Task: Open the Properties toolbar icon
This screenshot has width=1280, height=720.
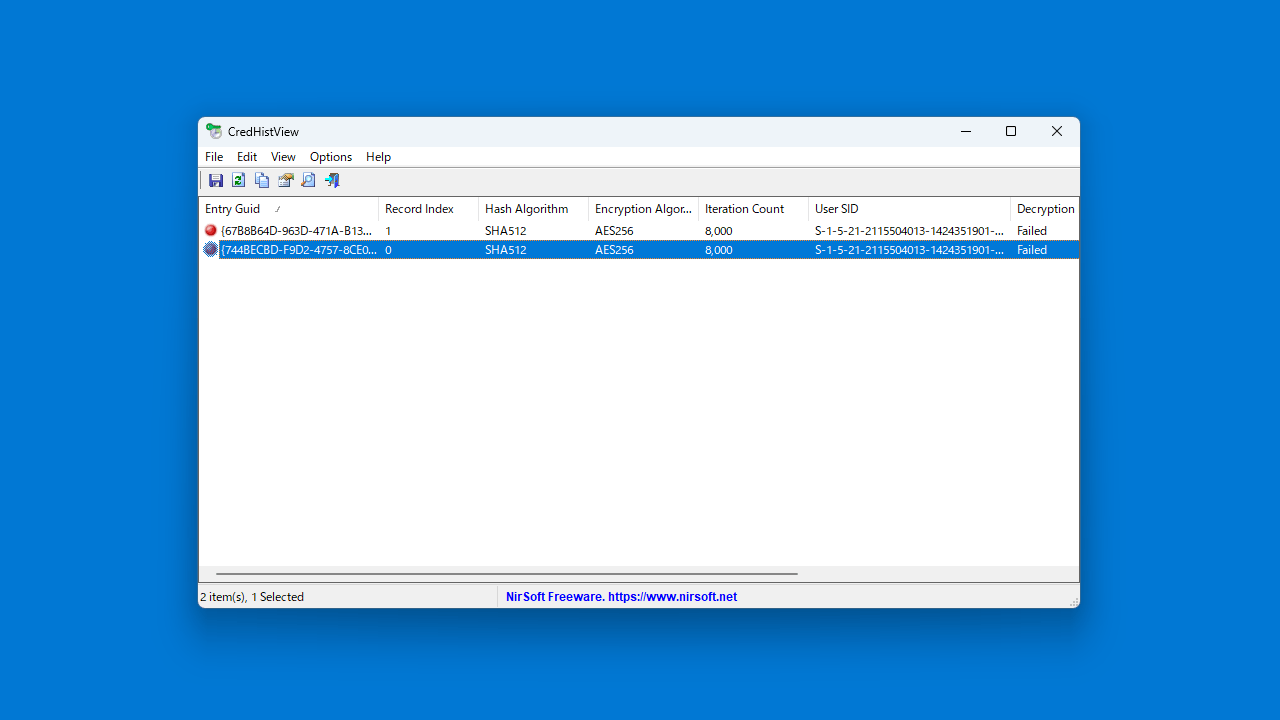Action: point(285,180)
